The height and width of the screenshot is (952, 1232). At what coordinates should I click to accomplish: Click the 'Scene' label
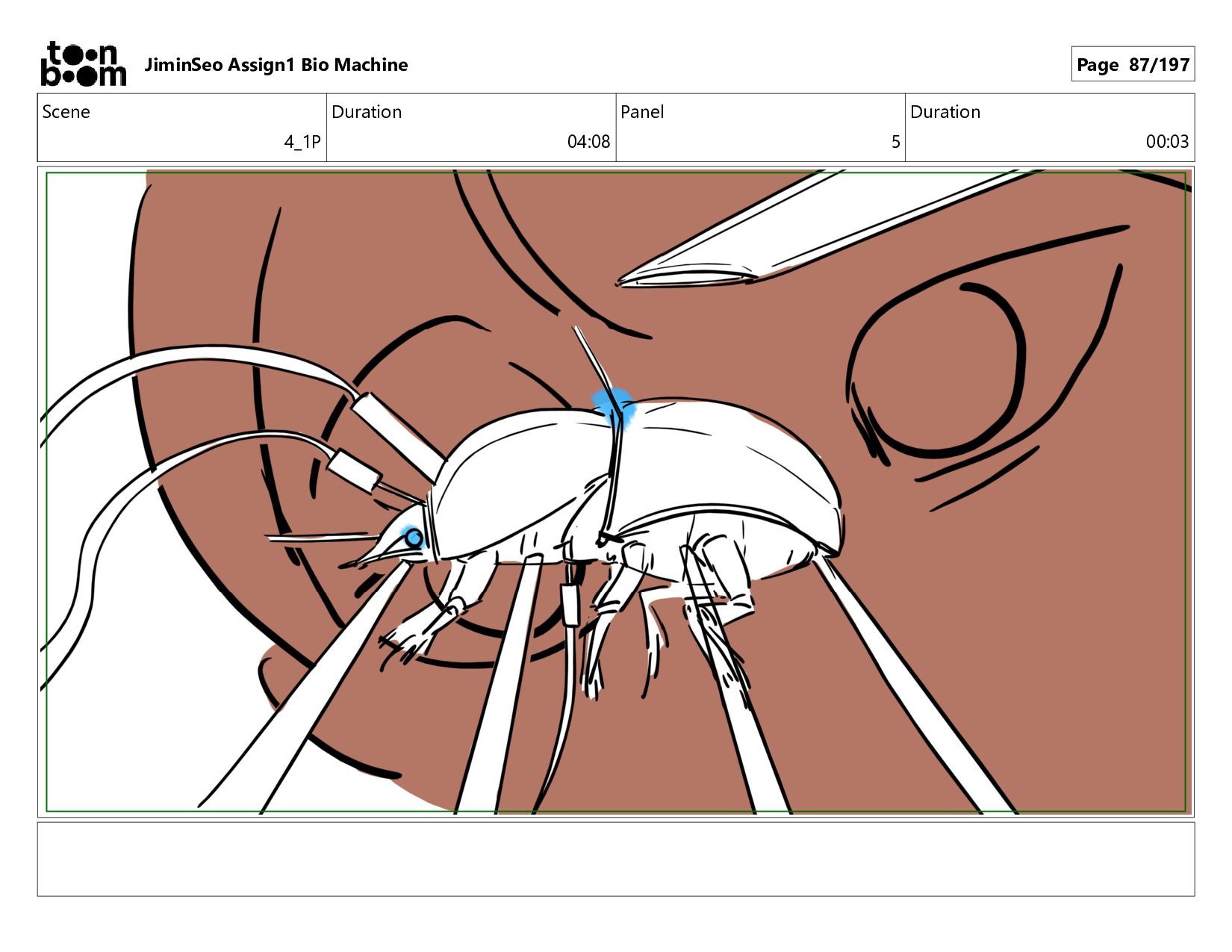[66, 112]
